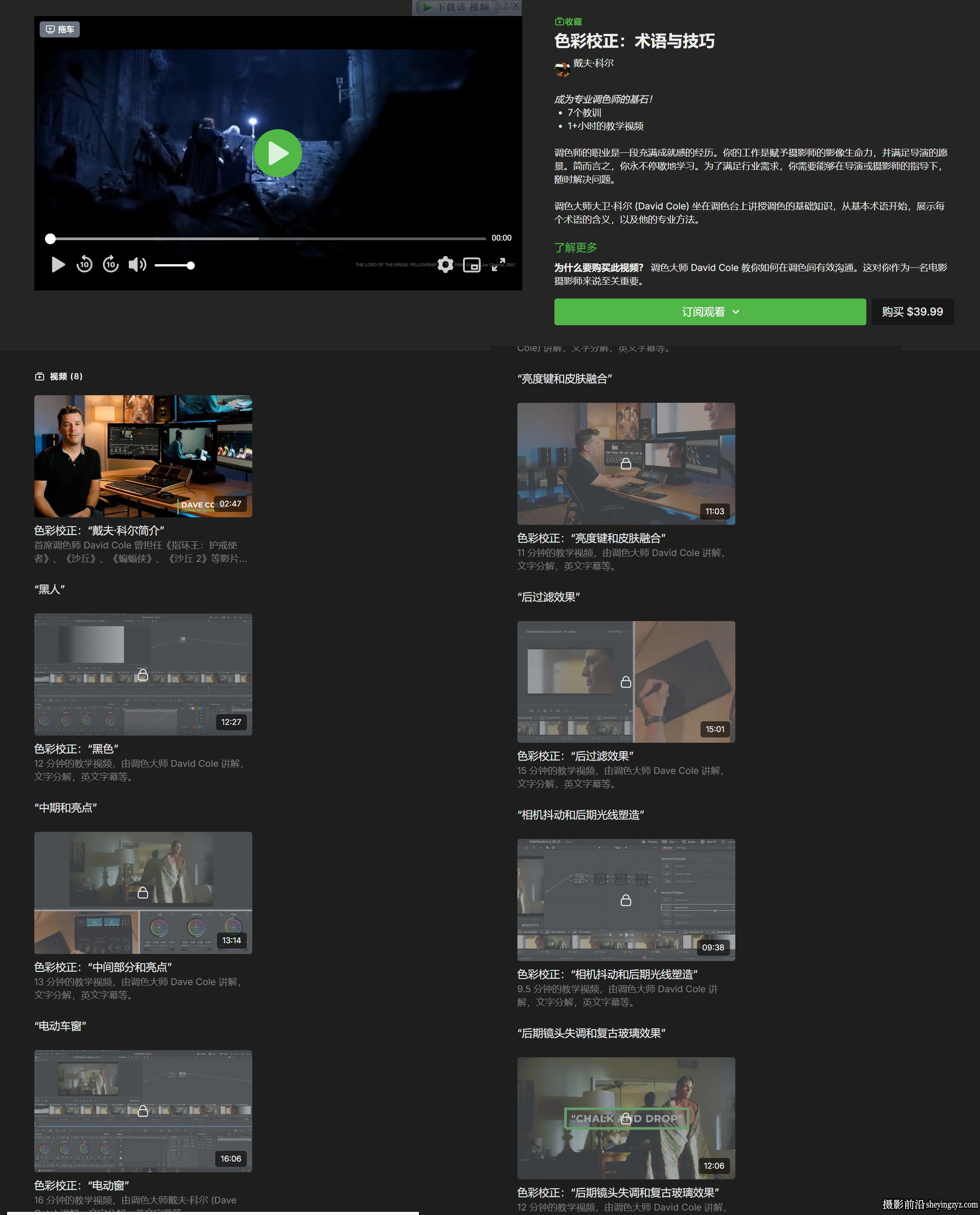Click the 00:00 time readout

click(x=501, y=237)
